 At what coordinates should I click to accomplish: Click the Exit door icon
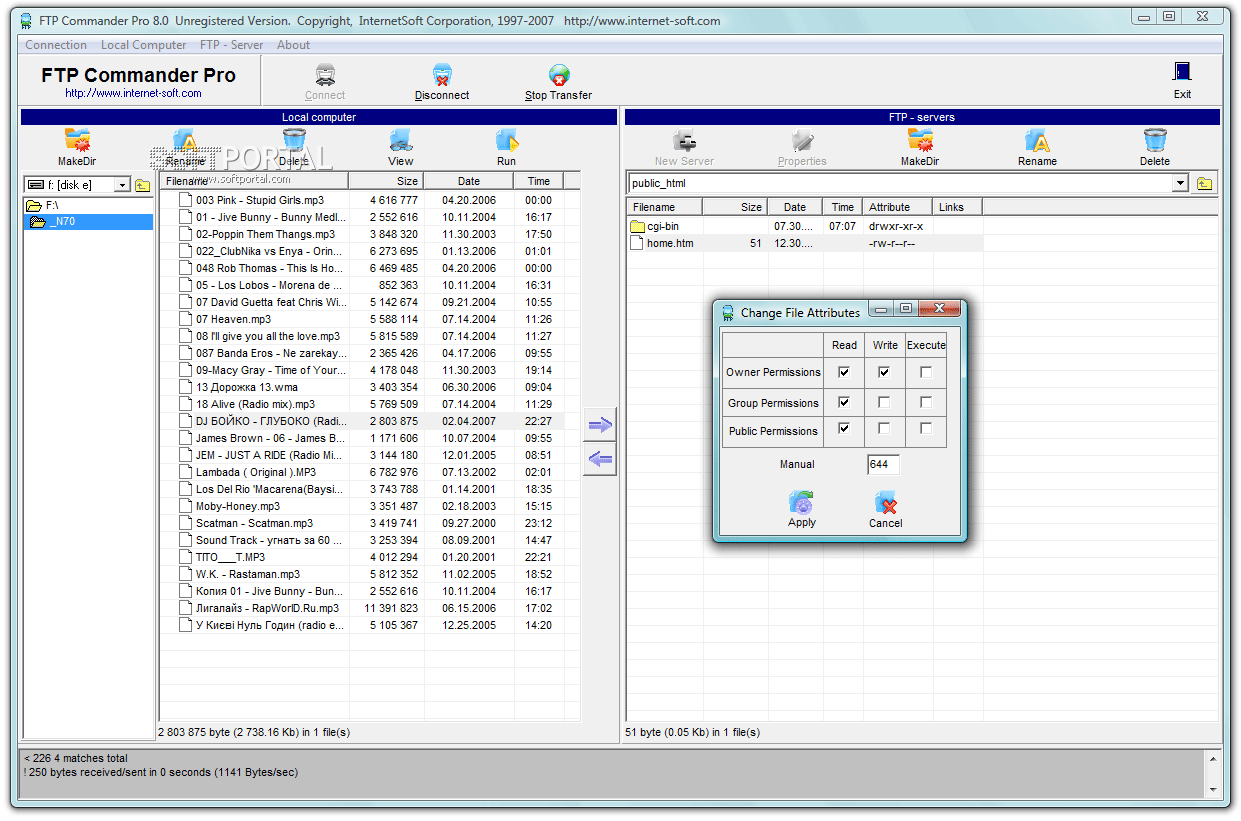tap(1182, 72)
